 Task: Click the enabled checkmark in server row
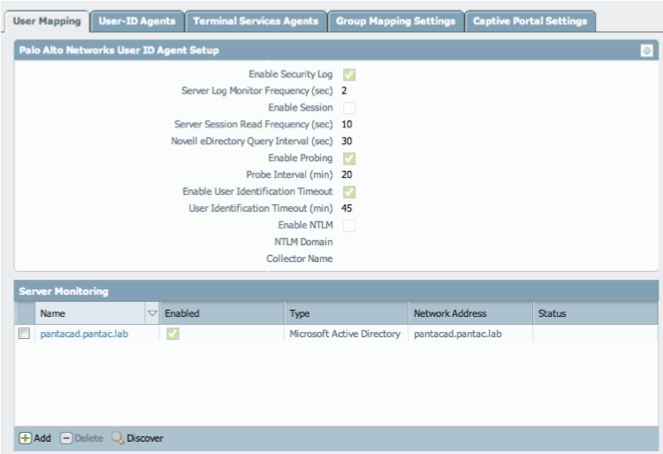point(173,334)
